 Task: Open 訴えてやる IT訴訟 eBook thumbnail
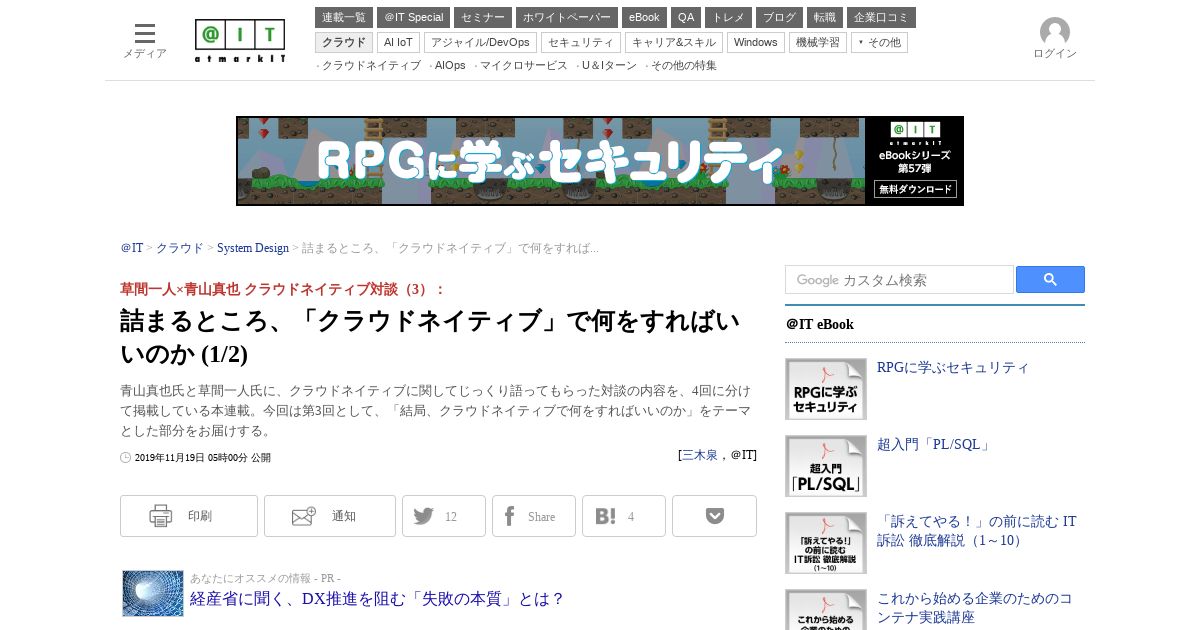pos(826,543)
